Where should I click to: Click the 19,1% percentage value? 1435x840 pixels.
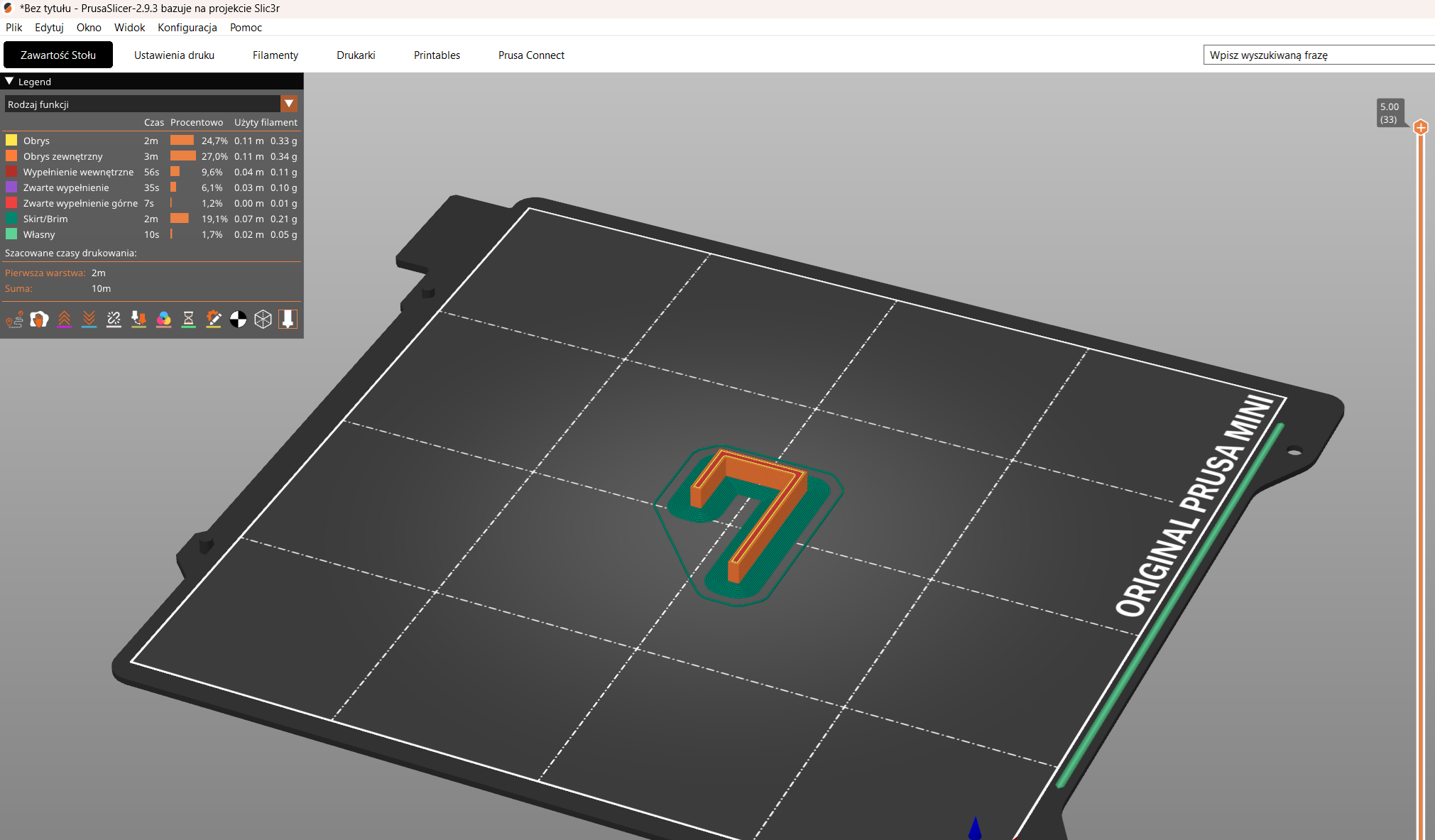(214, 219)
